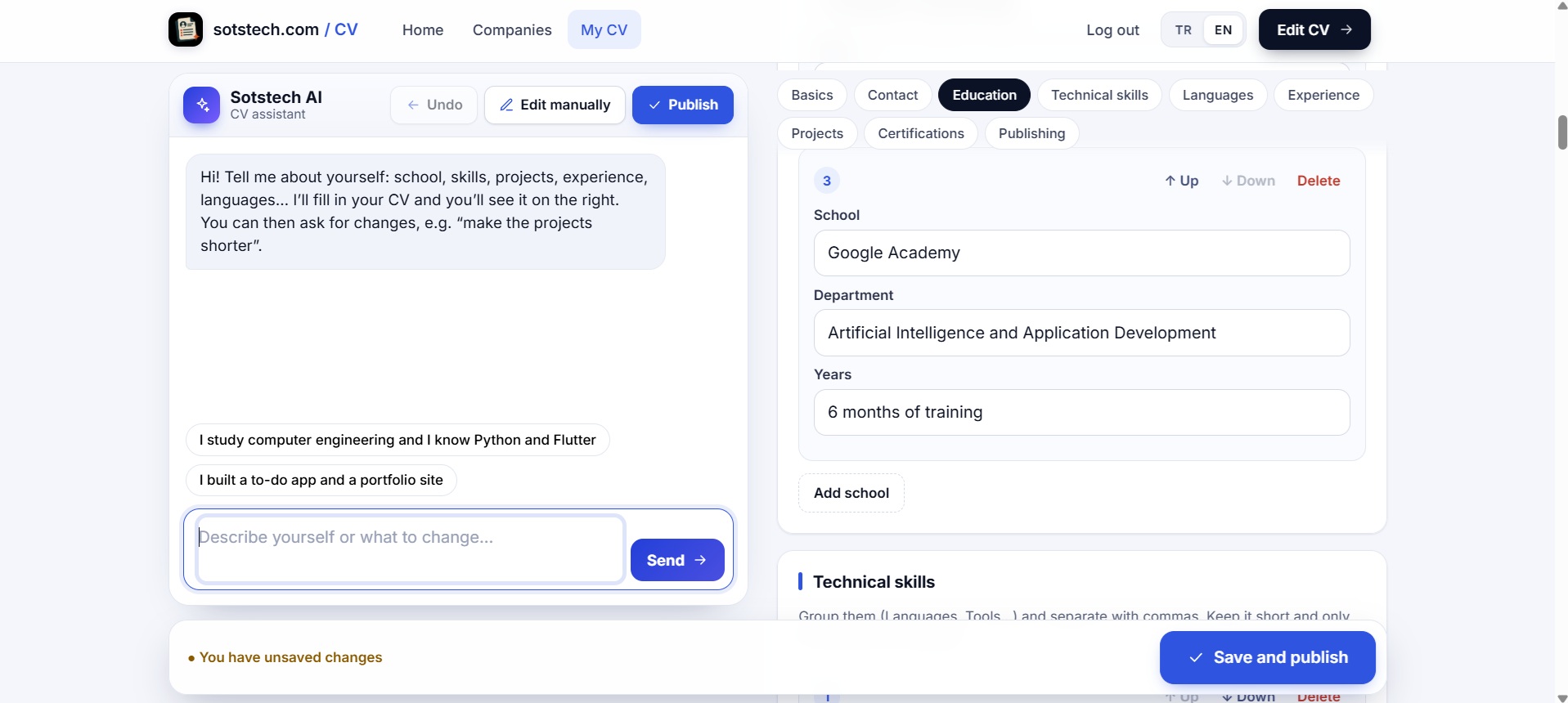This screenshot has width=1568, height=703.
Task: Click the "You have unsaved changes" notice
Action: click(x=285, y=657)
